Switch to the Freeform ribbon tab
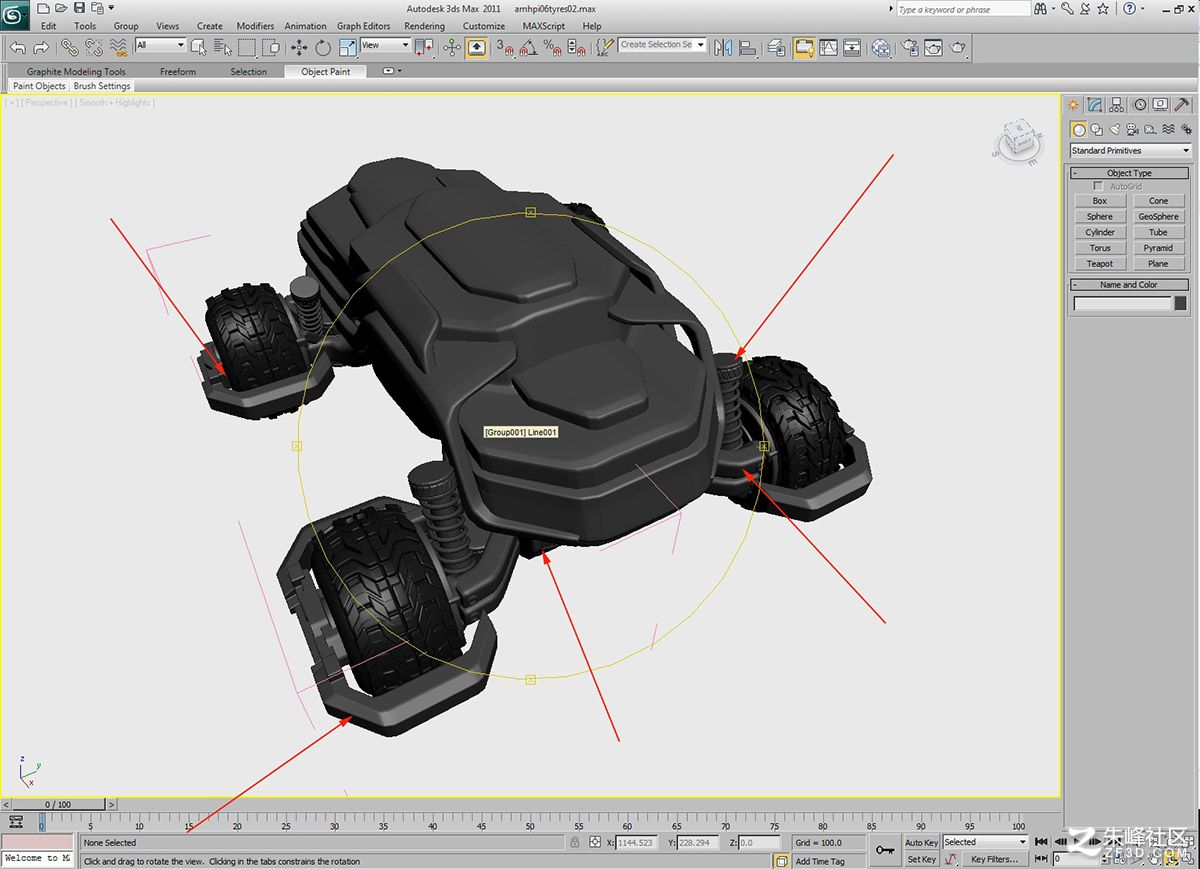1200x869 pixels. pyautogui.click(x=178, y=72)
